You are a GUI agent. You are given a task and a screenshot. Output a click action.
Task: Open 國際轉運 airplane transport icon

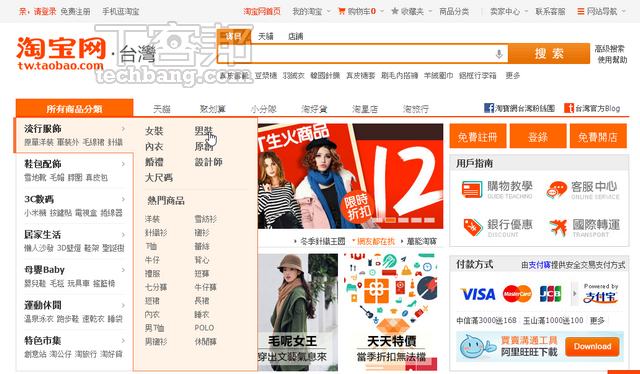tap(558, 227)
